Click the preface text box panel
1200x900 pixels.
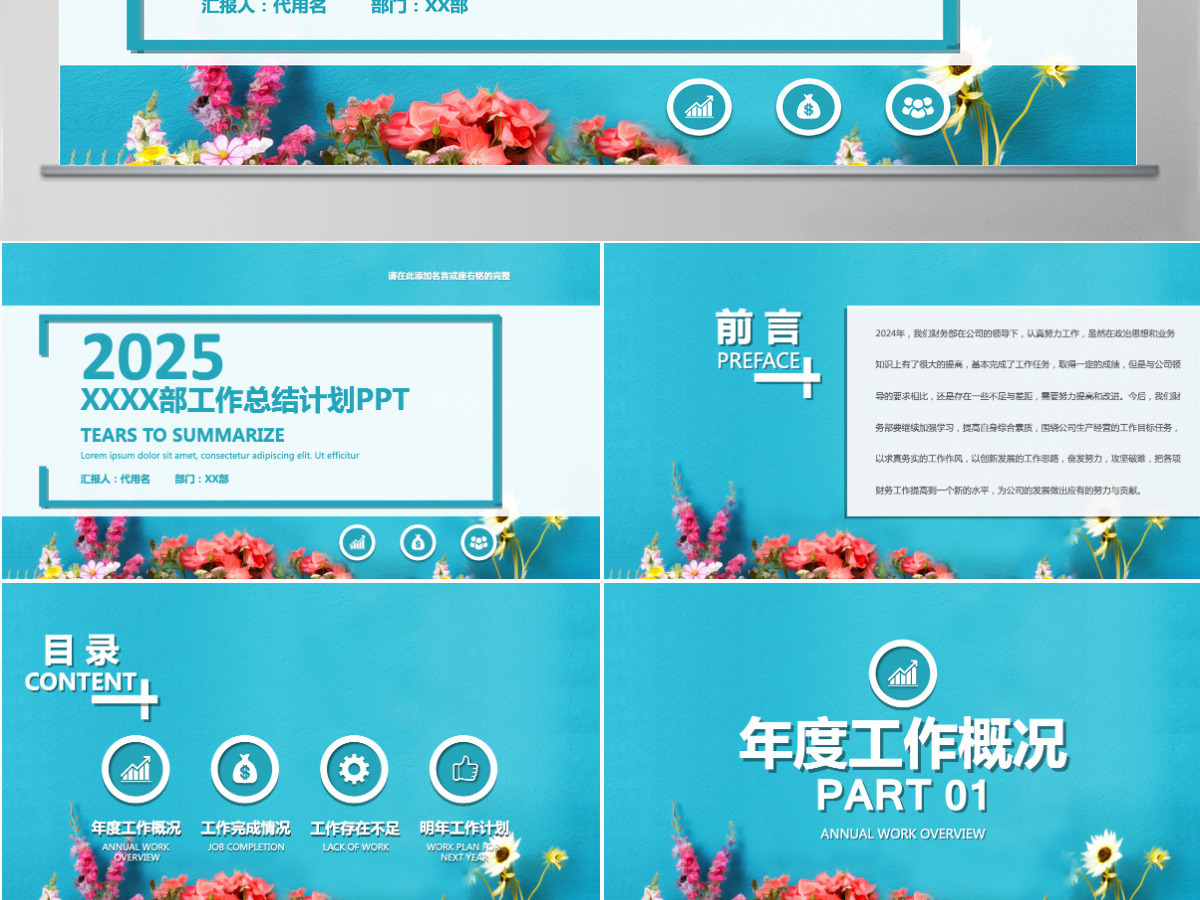point(1022,411)
